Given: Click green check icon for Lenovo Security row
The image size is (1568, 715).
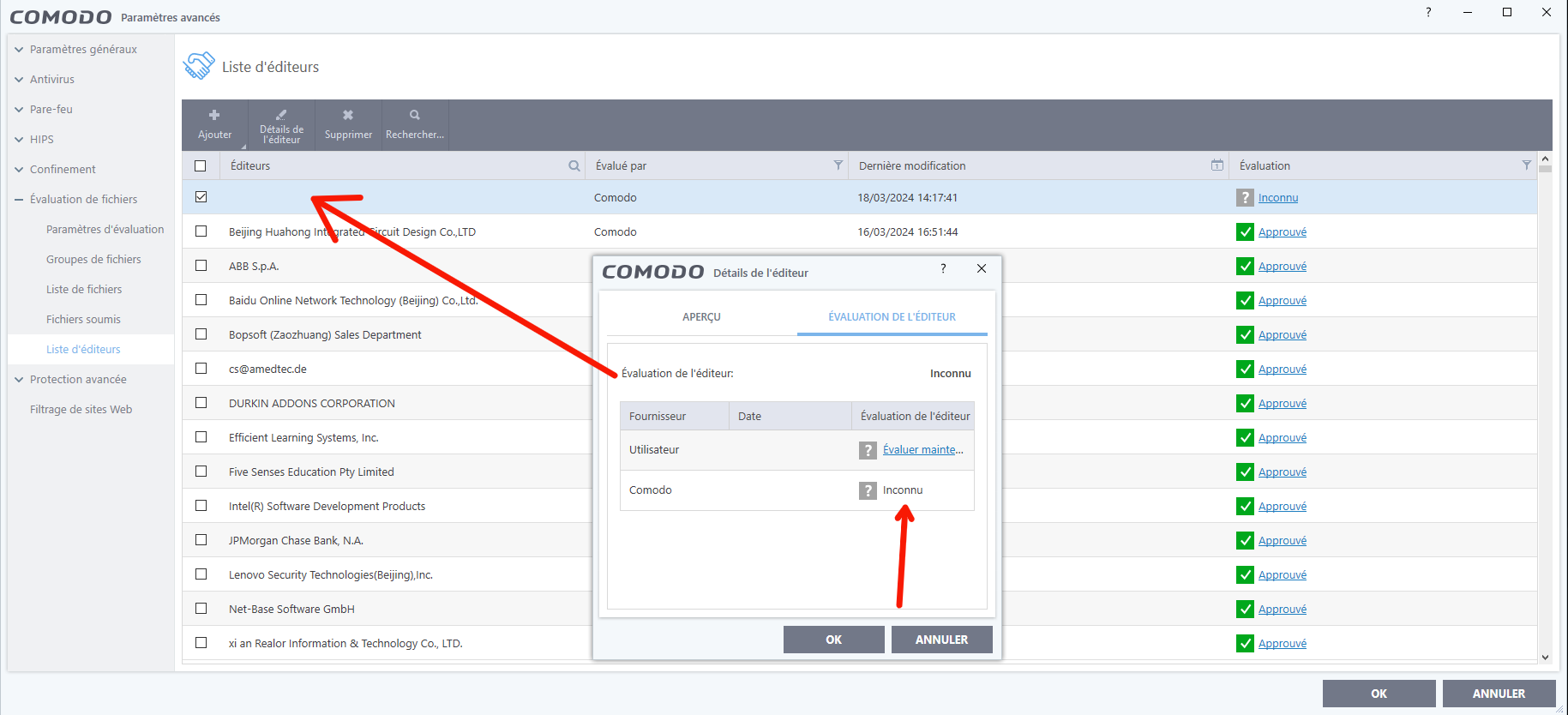Looking at the screenshot, I should (x=1245, y=575).
